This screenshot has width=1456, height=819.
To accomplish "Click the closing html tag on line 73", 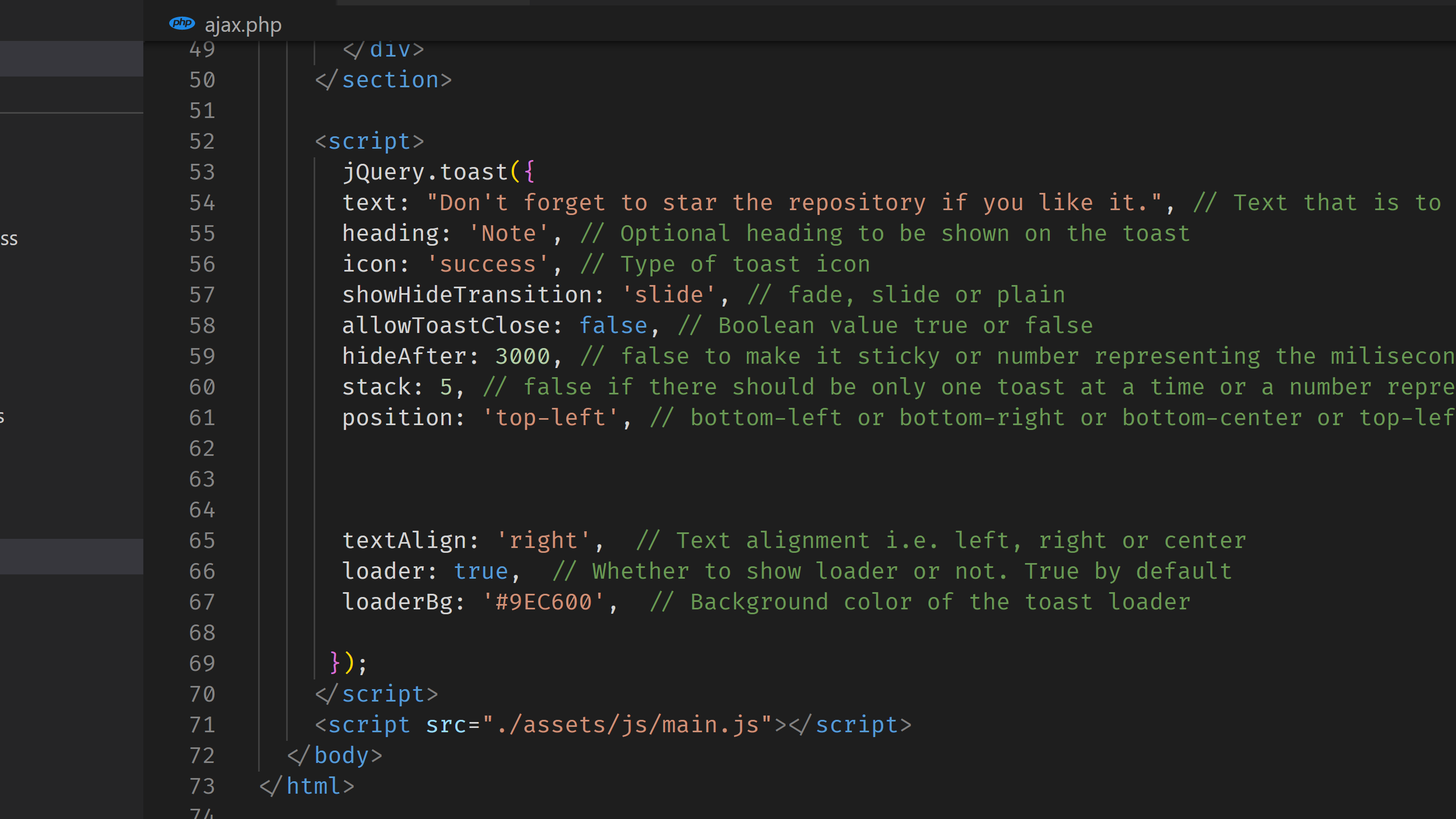I will pyautogui.click(x=307, y=786).
